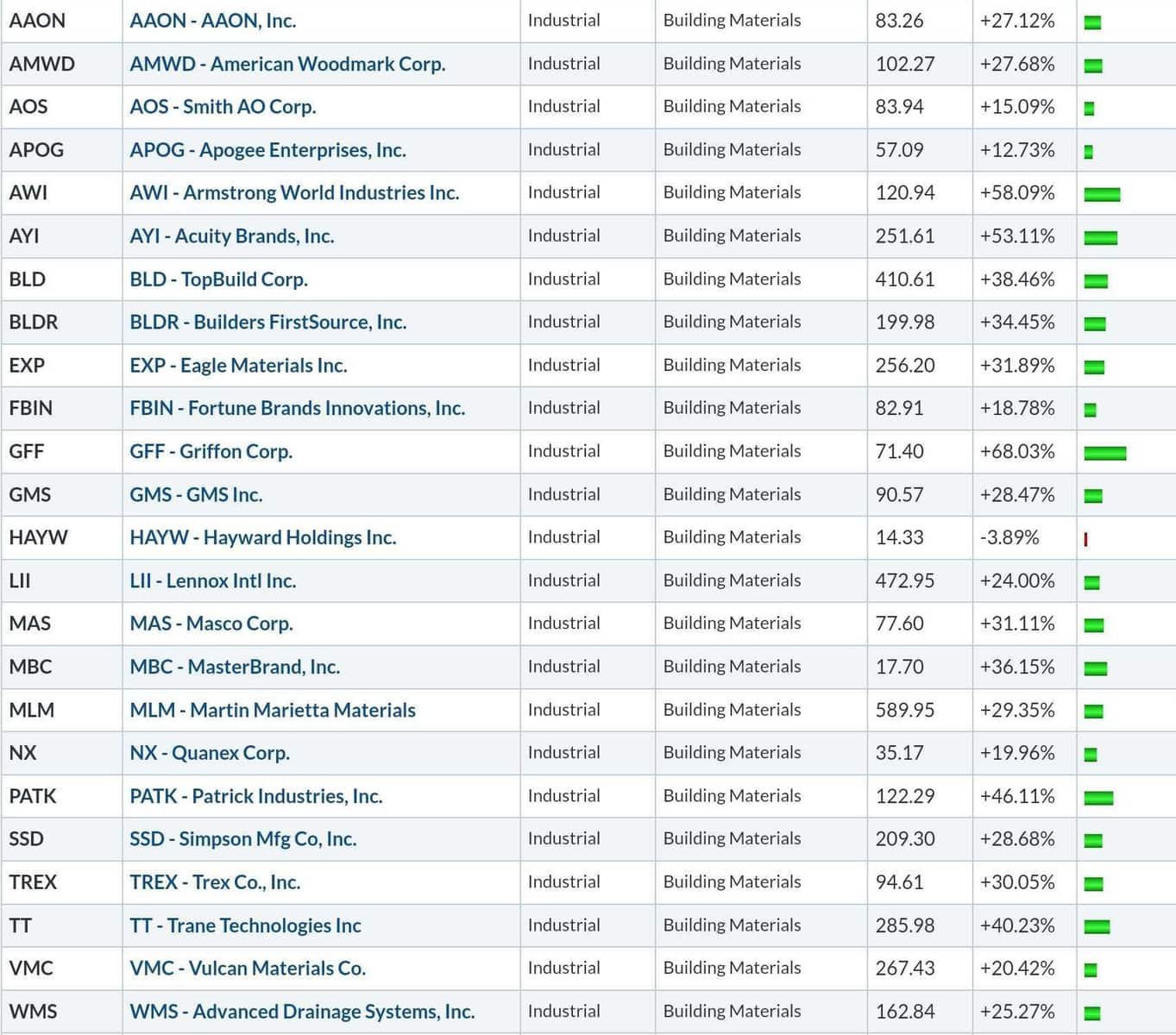Screen dimensions: 1176x1035
Task: Select the AAON ticker symbol cell
Action: tap(62, 21)
